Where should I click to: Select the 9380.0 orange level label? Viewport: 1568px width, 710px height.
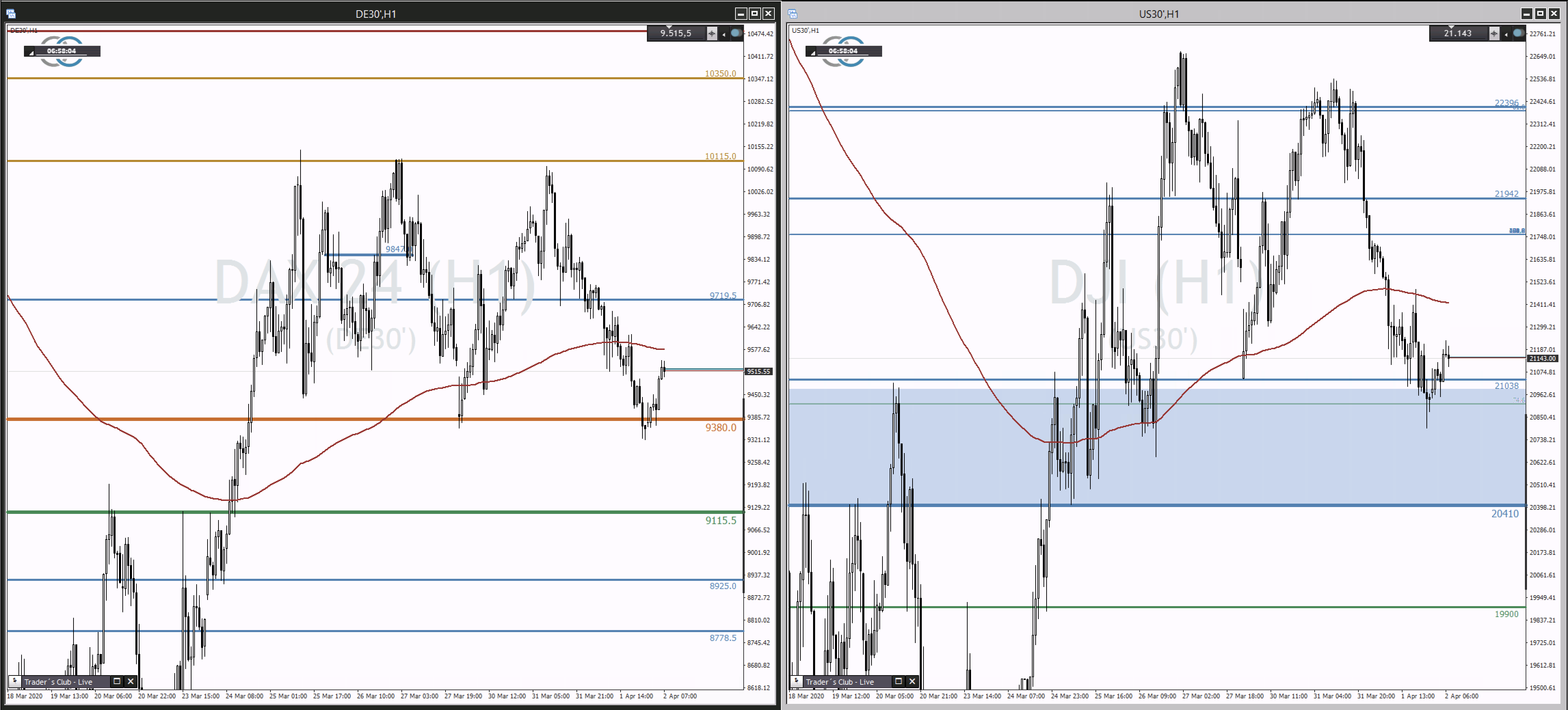pyautogui.click(x=721, y=428)
